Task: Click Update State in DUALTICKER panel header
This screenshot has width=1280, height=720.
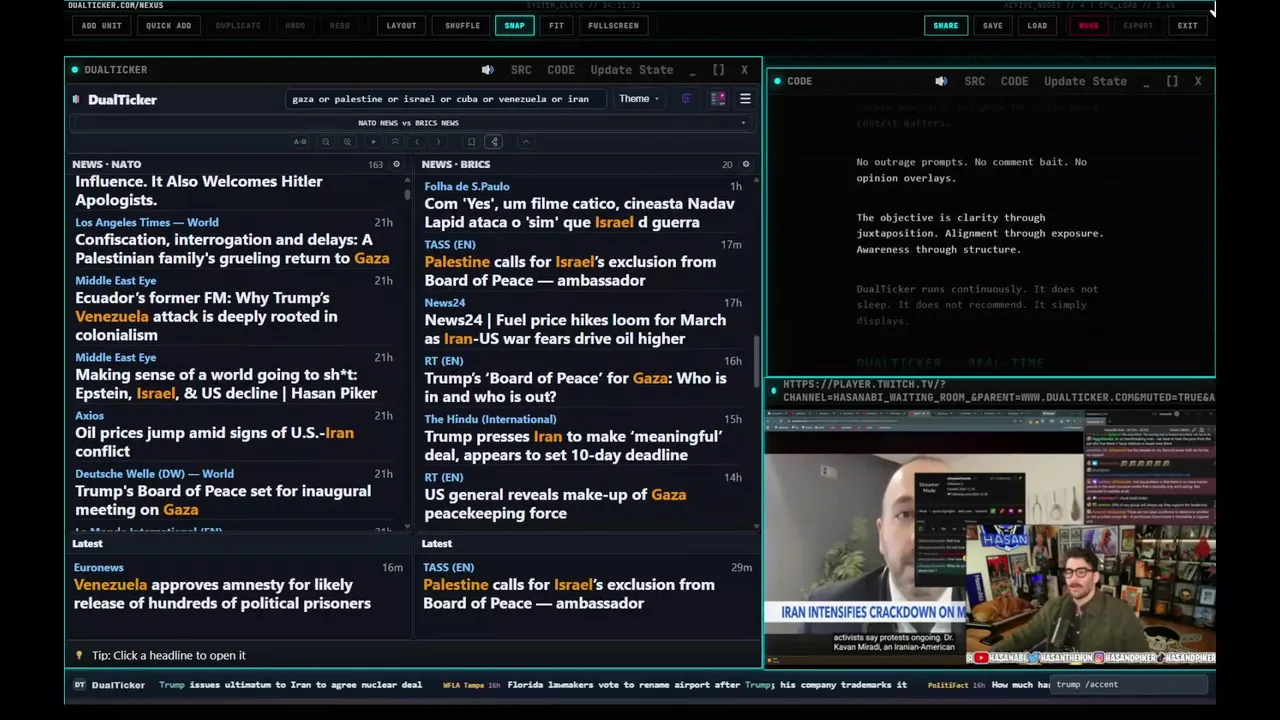Action: click(632, 70)
